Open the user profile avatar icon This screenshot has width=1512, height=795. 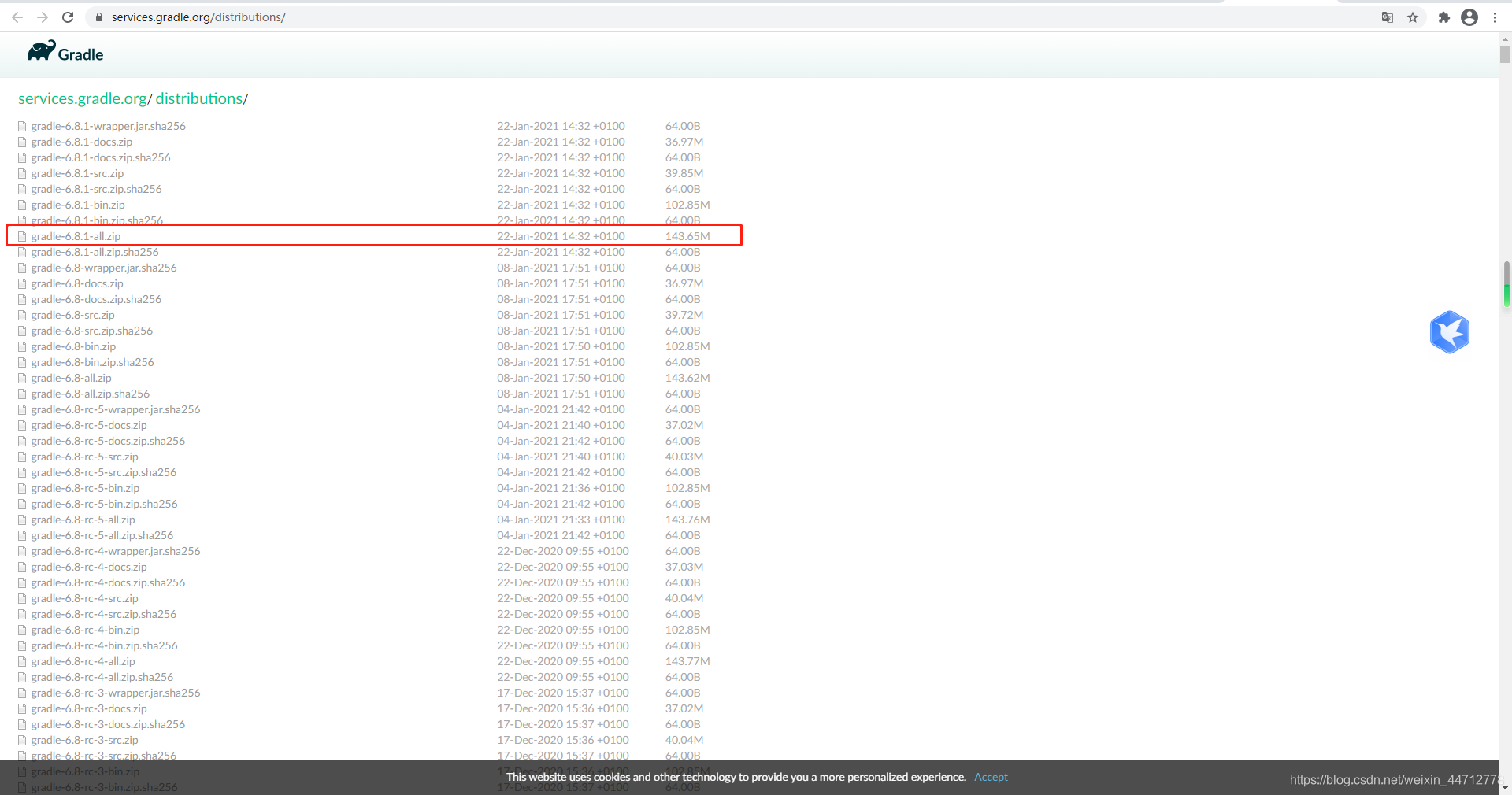[x=1469, y=17]
